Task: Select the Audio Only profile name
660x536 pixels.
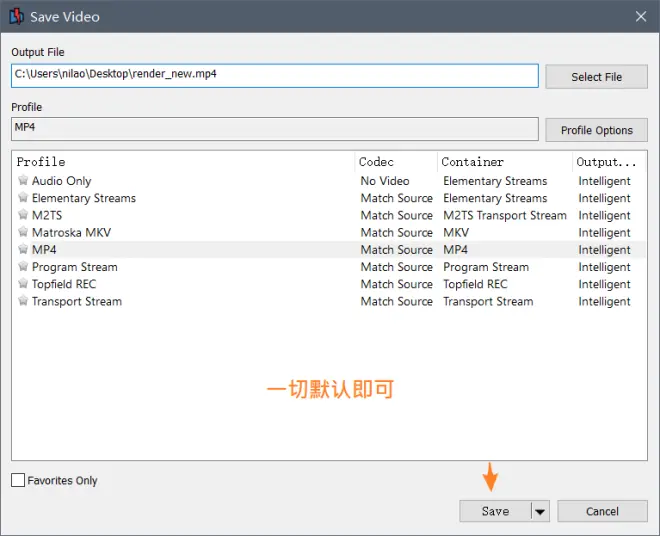Action: pyautogui.click(x=61, y=181)
